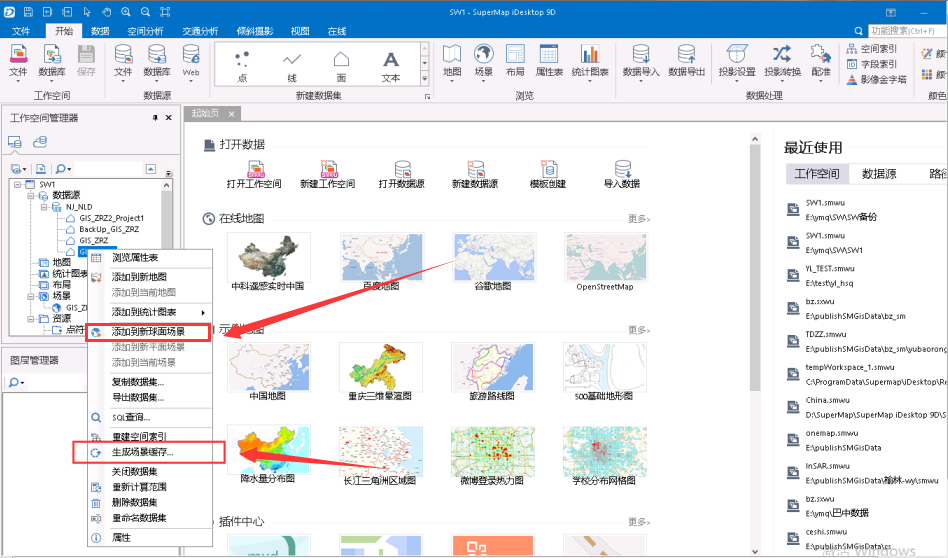Image resolution: width=948 pixels, height=558 pixels.
Task: Click 空间索引 spatial index button
Action: (871, 49)
